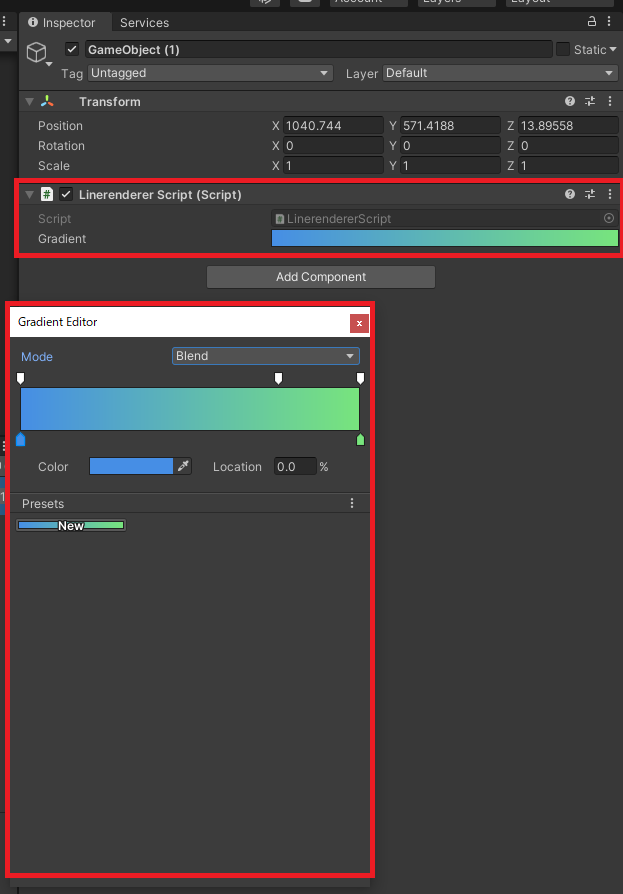Click the gradient bar in Gradient Editor
The width and height of the screenshot is (623, 894).
point(190,409)
